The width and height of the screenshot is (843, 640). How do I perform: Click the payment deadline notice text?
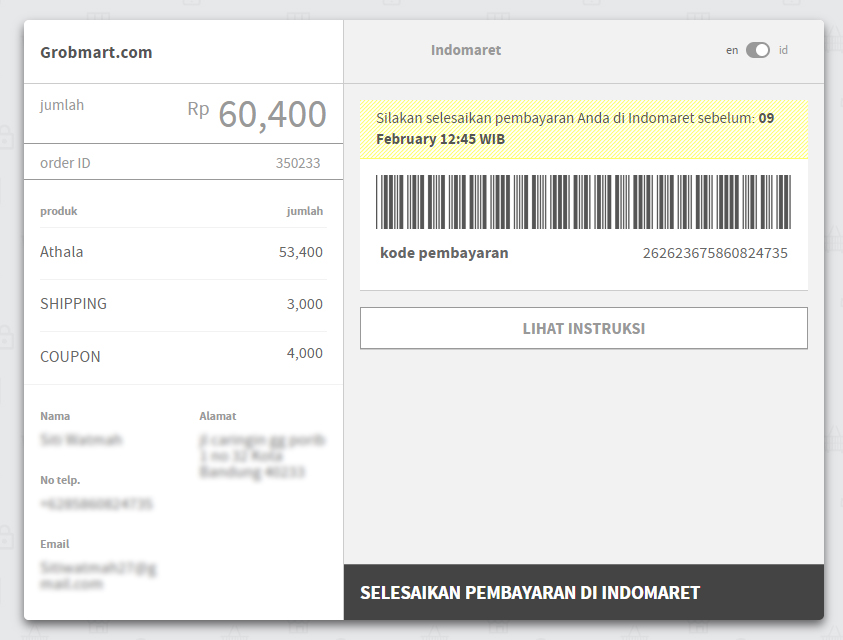click(x=575, y=129)
